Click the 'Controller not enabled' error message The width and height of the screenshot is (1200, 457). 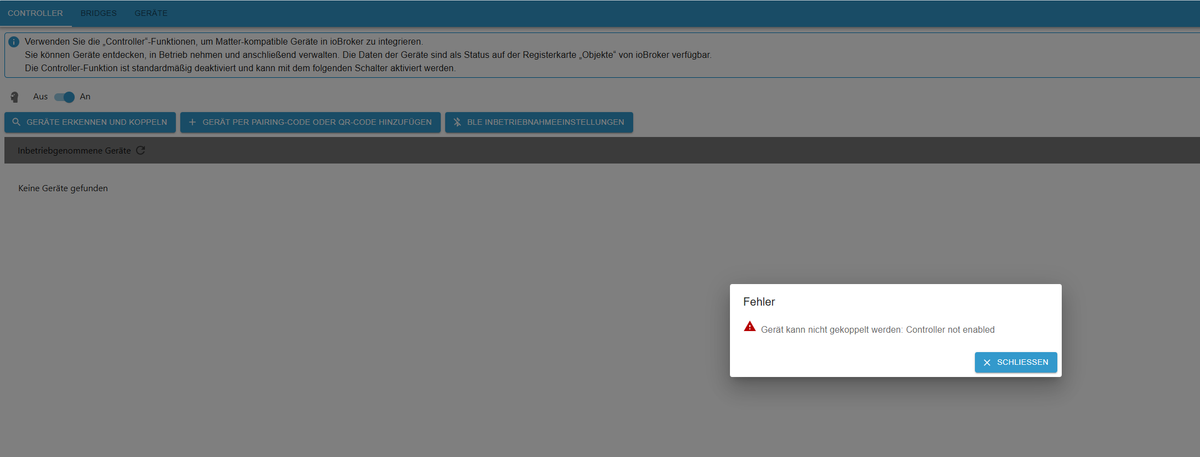point(878,329)
